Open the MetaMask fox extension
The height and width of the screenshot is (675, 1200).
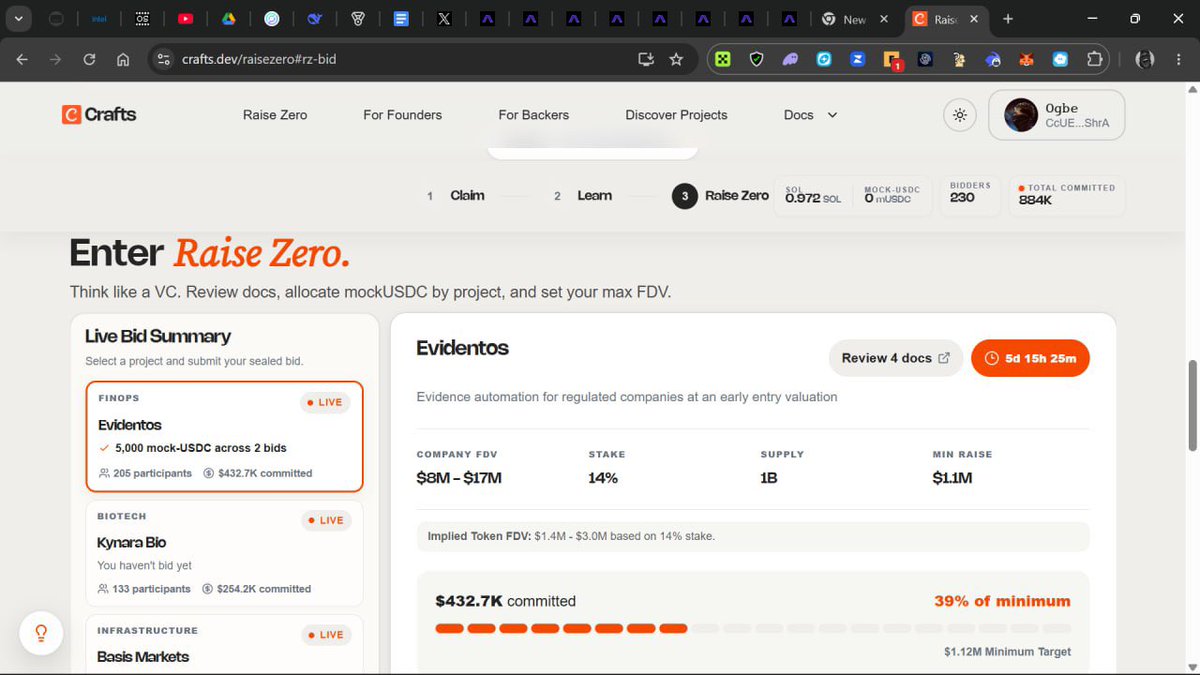(1026, 59)
